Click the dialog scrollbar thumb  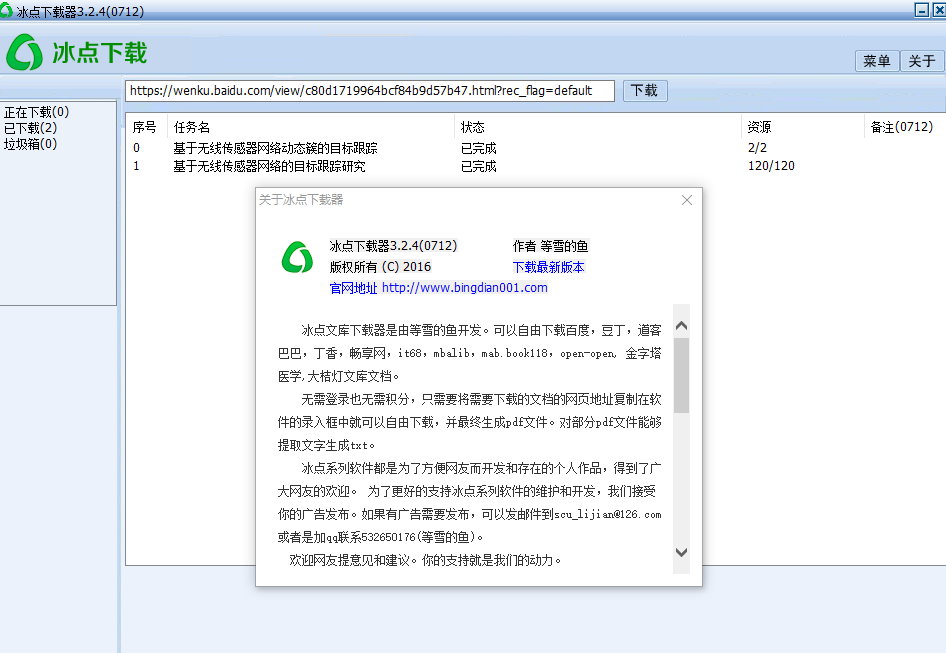click(x=681, y=375)
